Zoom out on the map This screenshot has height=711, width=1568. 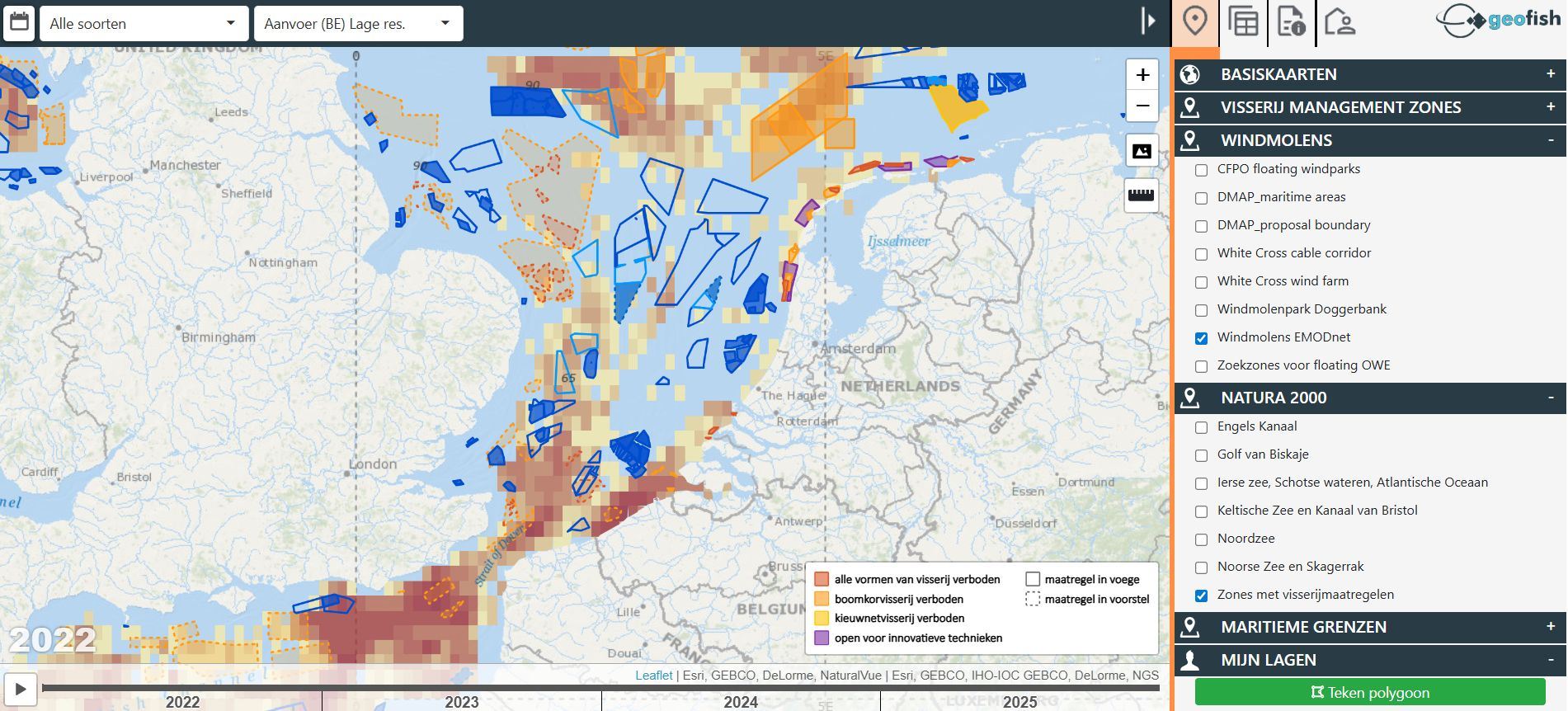(1142, 106)
